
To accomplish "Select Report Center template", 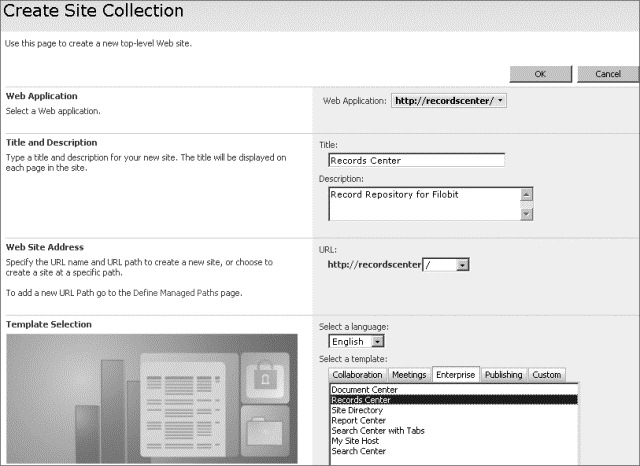I will (454, 420).
